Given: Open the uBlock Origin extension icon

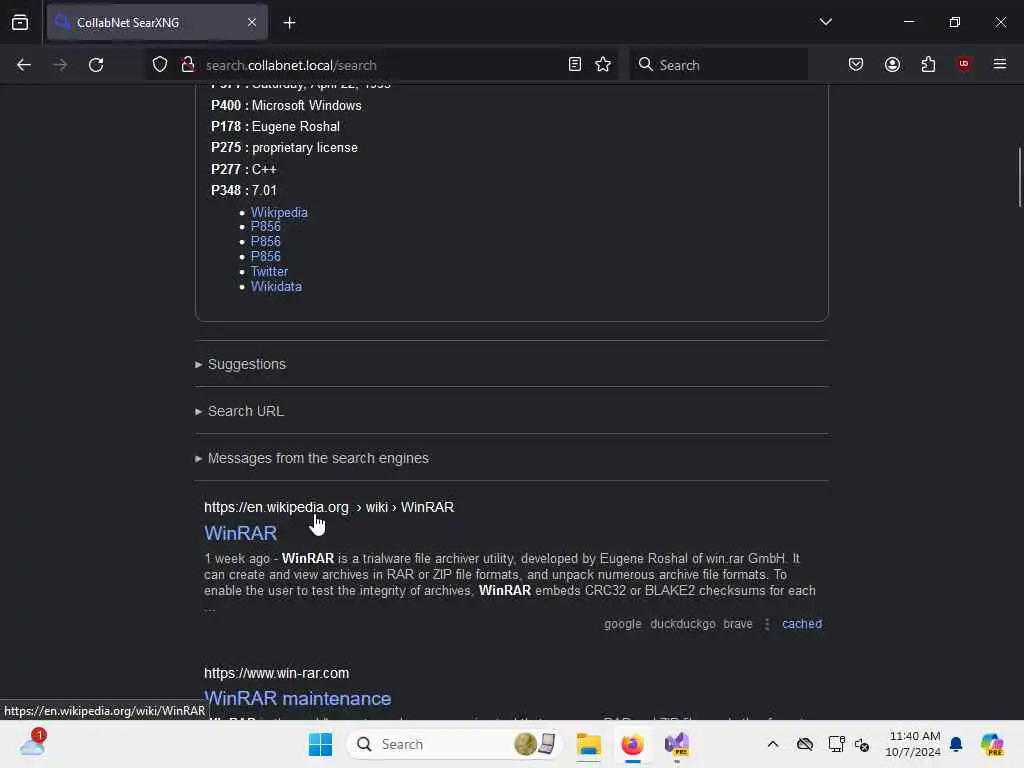Looking at the screenshot, I should pos(964,64).
